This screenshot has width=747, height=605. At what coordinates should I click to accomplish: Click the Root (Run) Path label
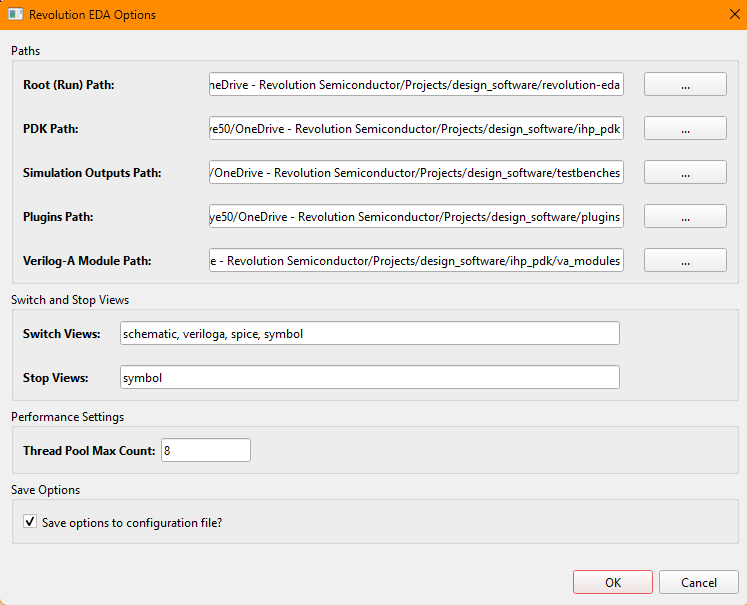(x=69, y=85)
